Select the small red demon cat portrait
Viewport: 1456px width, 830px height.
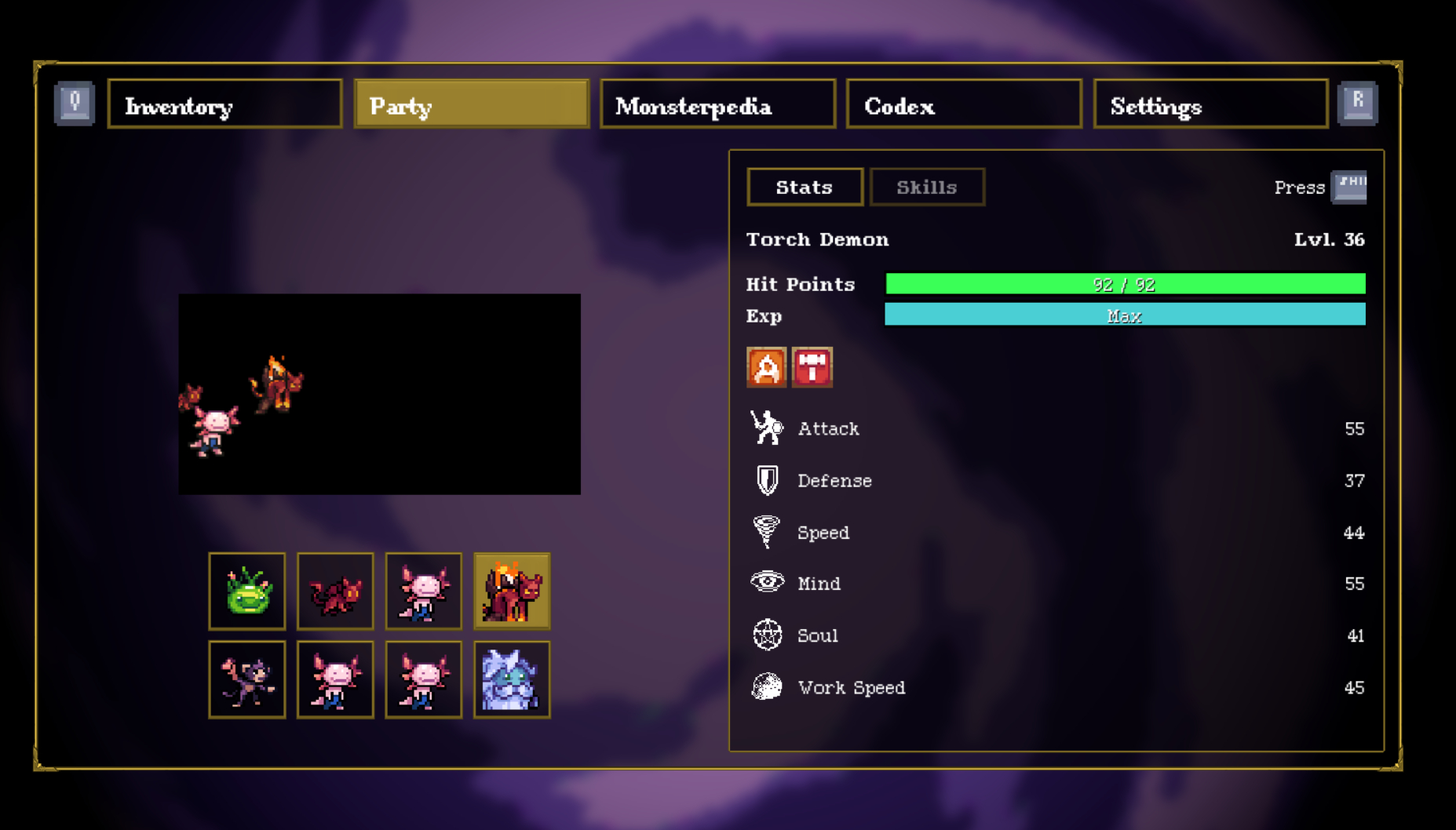(x=335, y=591)
